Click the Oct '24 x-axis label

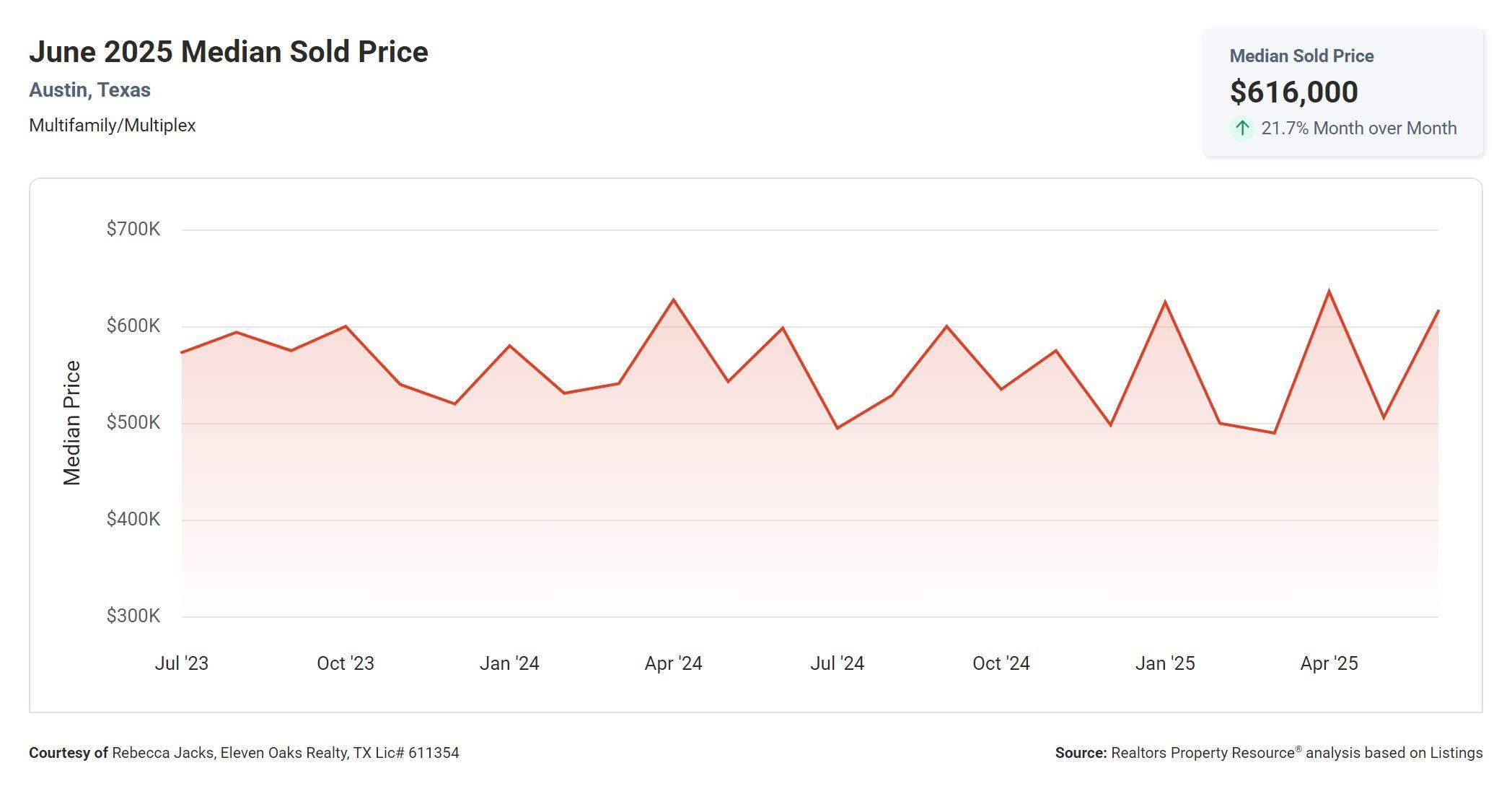1001,663
